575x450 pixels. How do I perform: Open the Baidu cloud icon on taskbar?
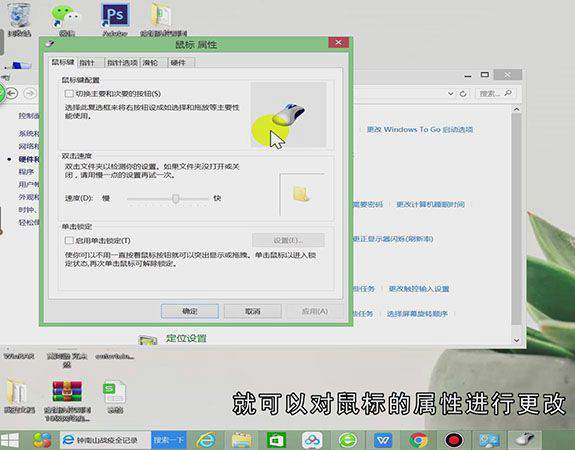[x=312, y=440]
